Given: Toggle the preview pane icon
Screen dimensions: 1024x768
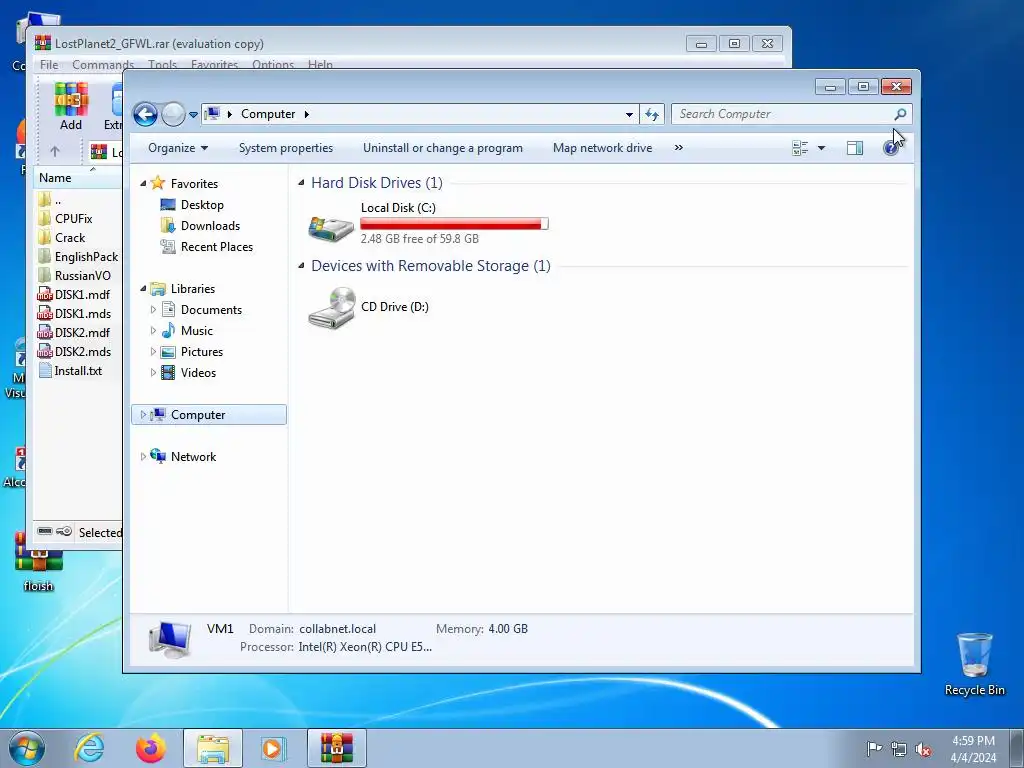Looking at the screenshot, I should tap(855, 148).
